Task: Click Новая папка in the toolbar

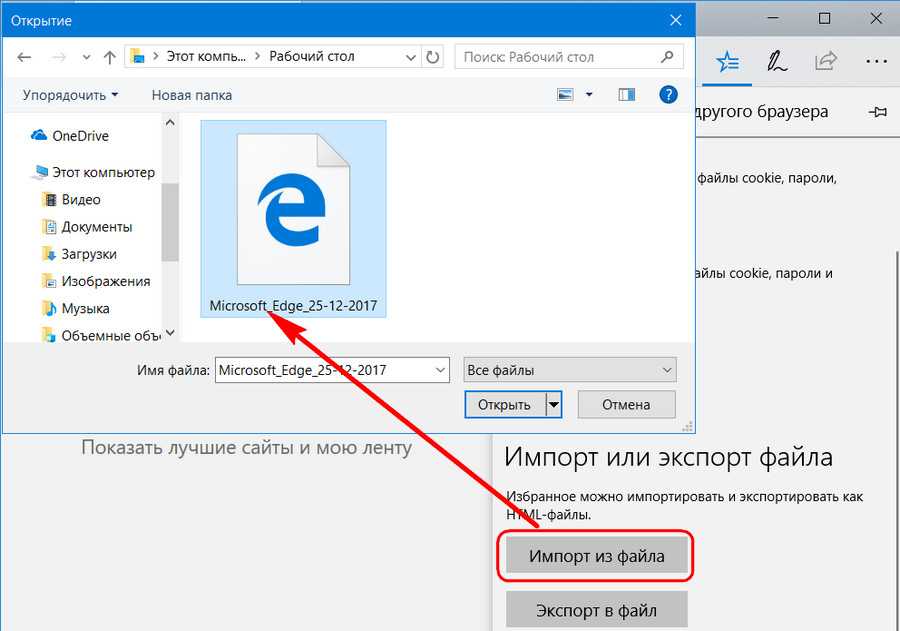Action: (191, 95)
